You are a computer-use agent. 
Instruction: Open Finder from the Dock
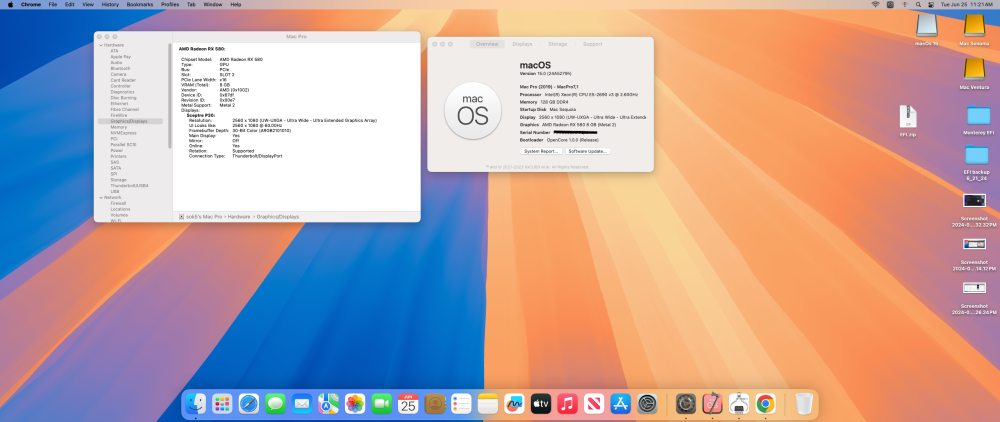click(x=195, y=403)
